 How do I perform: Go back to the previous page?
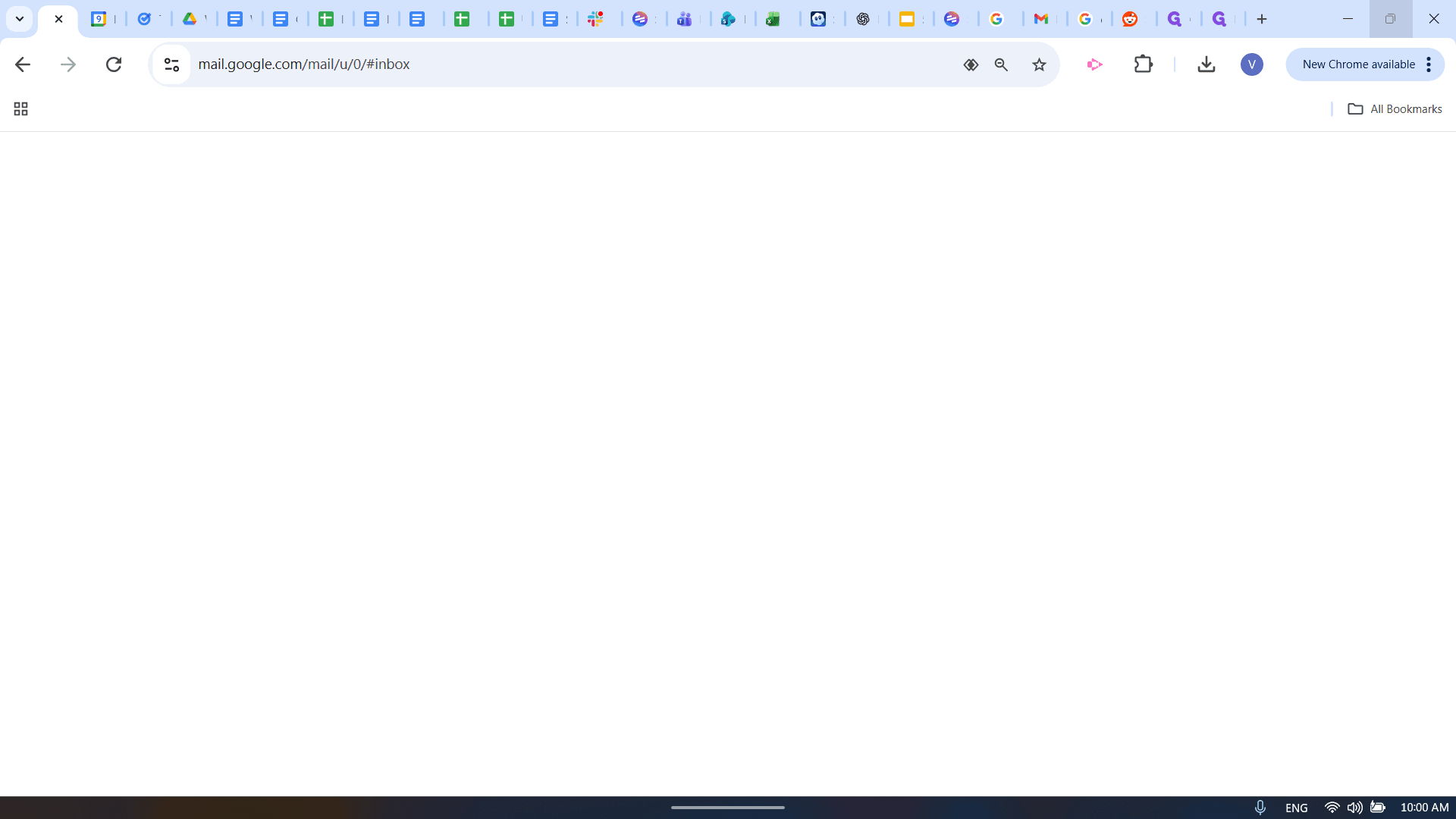pyautogui.click(x=23, y=64)
